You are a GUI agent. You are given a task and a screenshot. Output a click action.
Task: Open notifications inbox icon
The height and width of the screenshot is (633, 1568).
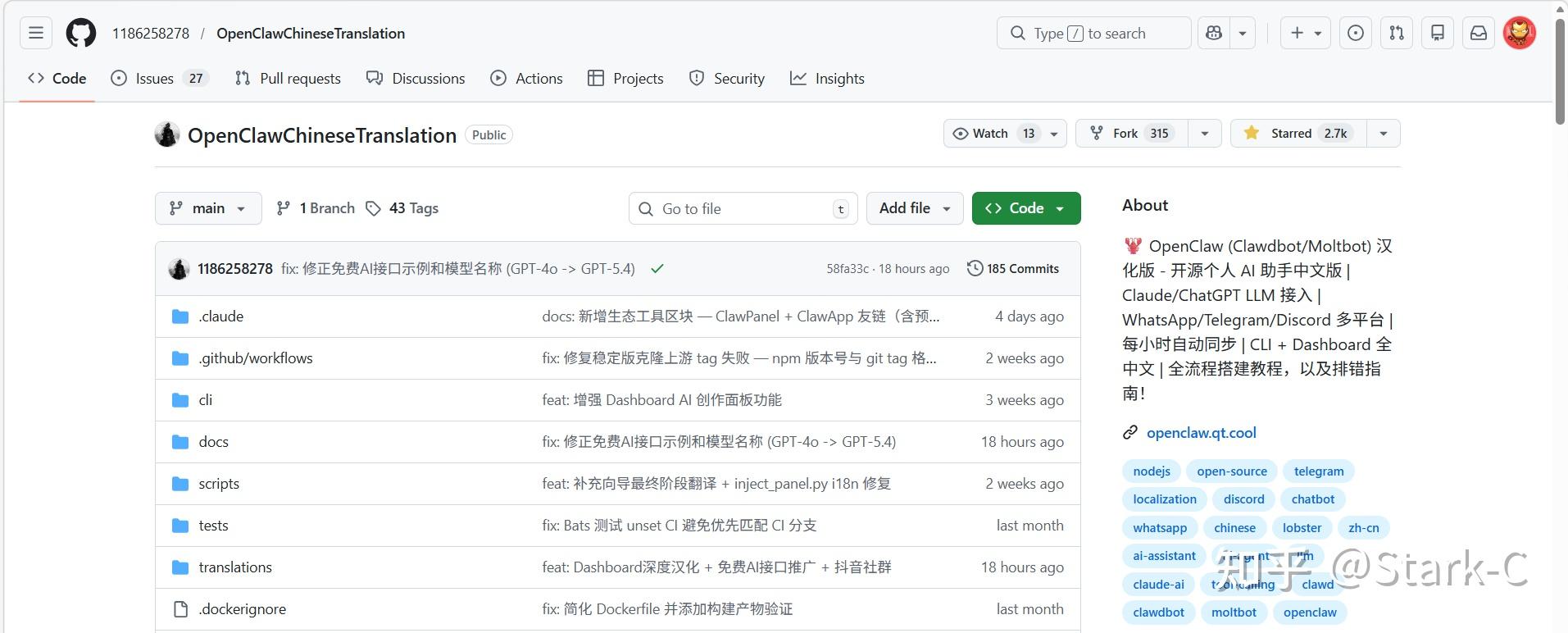(1479, 34)
